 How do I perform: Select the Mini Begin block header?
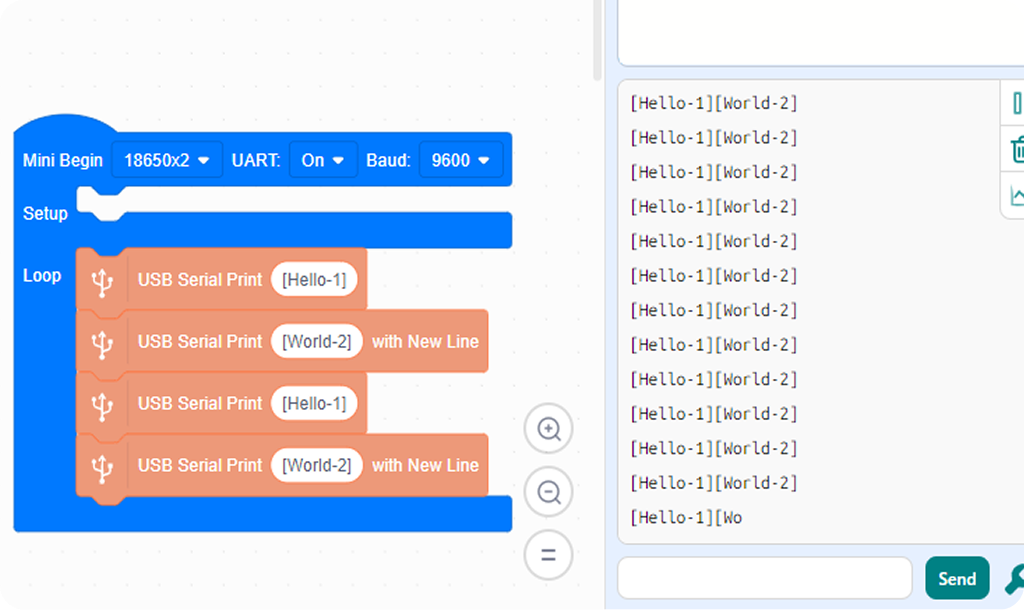(x=63, y=160)
